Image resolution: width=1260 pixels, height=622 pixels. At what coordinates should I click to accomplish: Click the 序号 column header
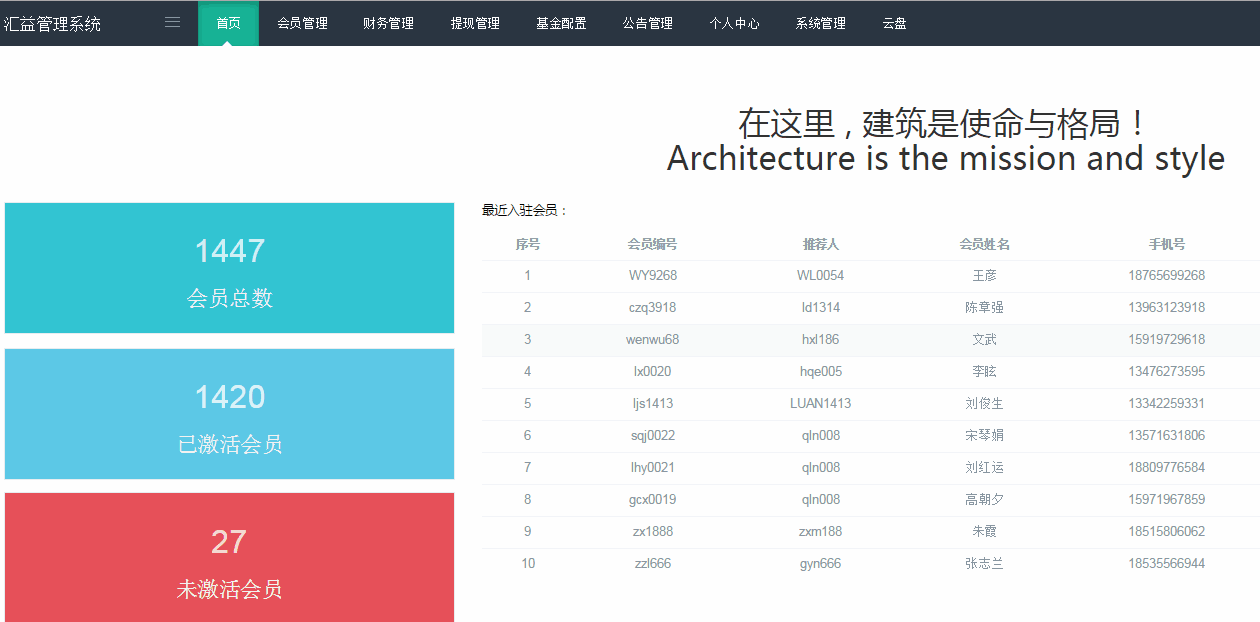click(528, 244)
